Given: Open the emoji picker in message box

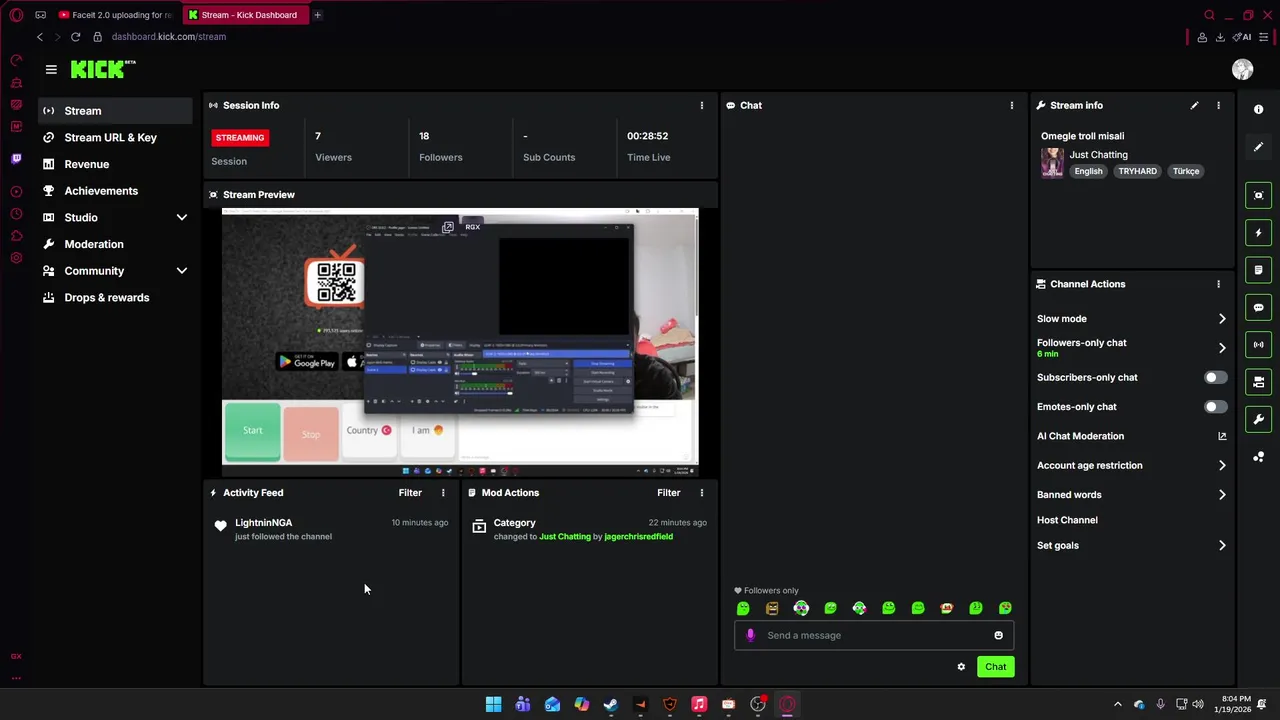Looking at the screenshot, I should pos(998,635).
